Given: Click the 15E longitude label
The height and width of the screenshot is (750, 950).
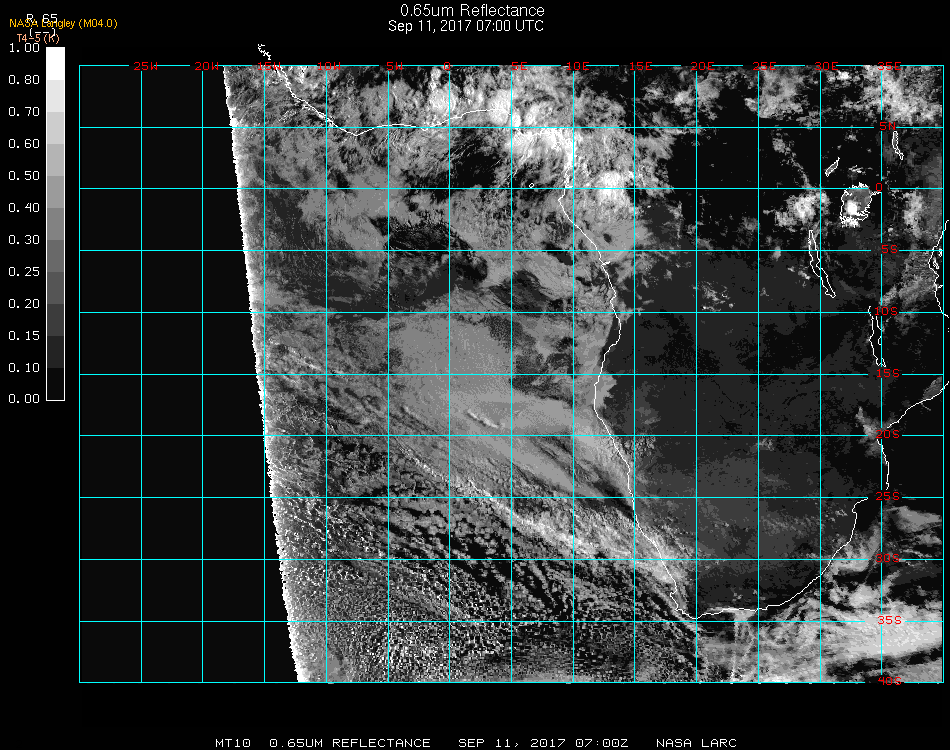Looking at the screenshot, I should click(640, 66).
